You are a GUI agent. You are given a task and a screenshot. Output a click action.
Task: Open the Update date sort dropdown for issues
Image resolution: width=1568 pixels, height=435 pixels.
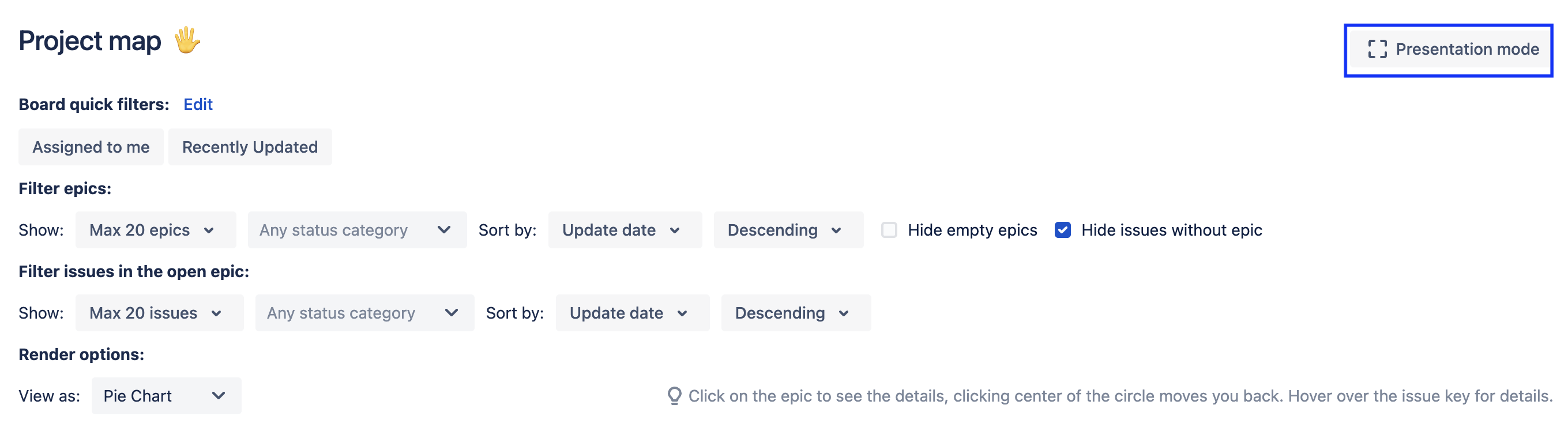coord(632,313)
